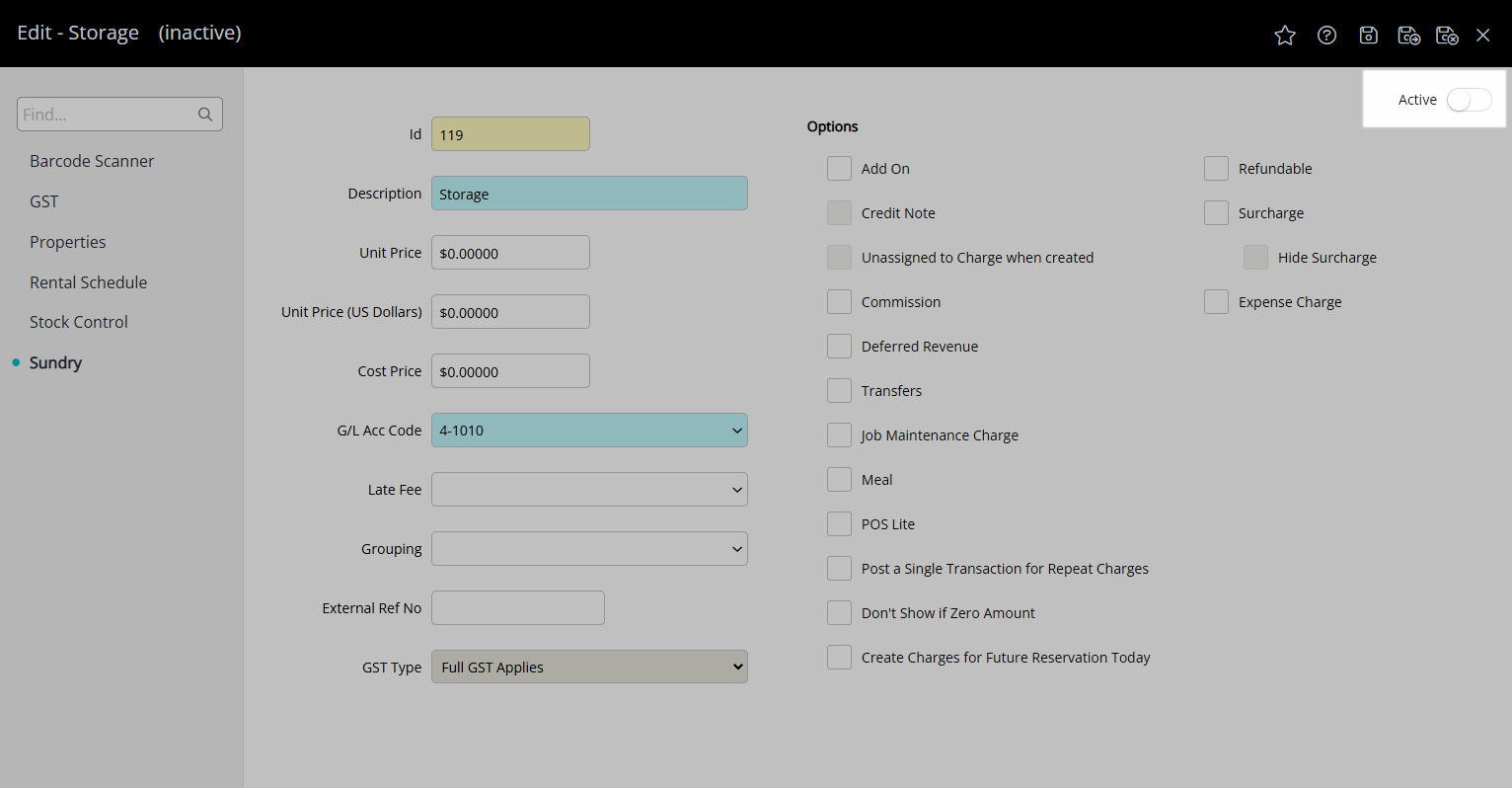Go to the GST section
The width and height of the screenshot is (1512, 788).
coord(44,201)
